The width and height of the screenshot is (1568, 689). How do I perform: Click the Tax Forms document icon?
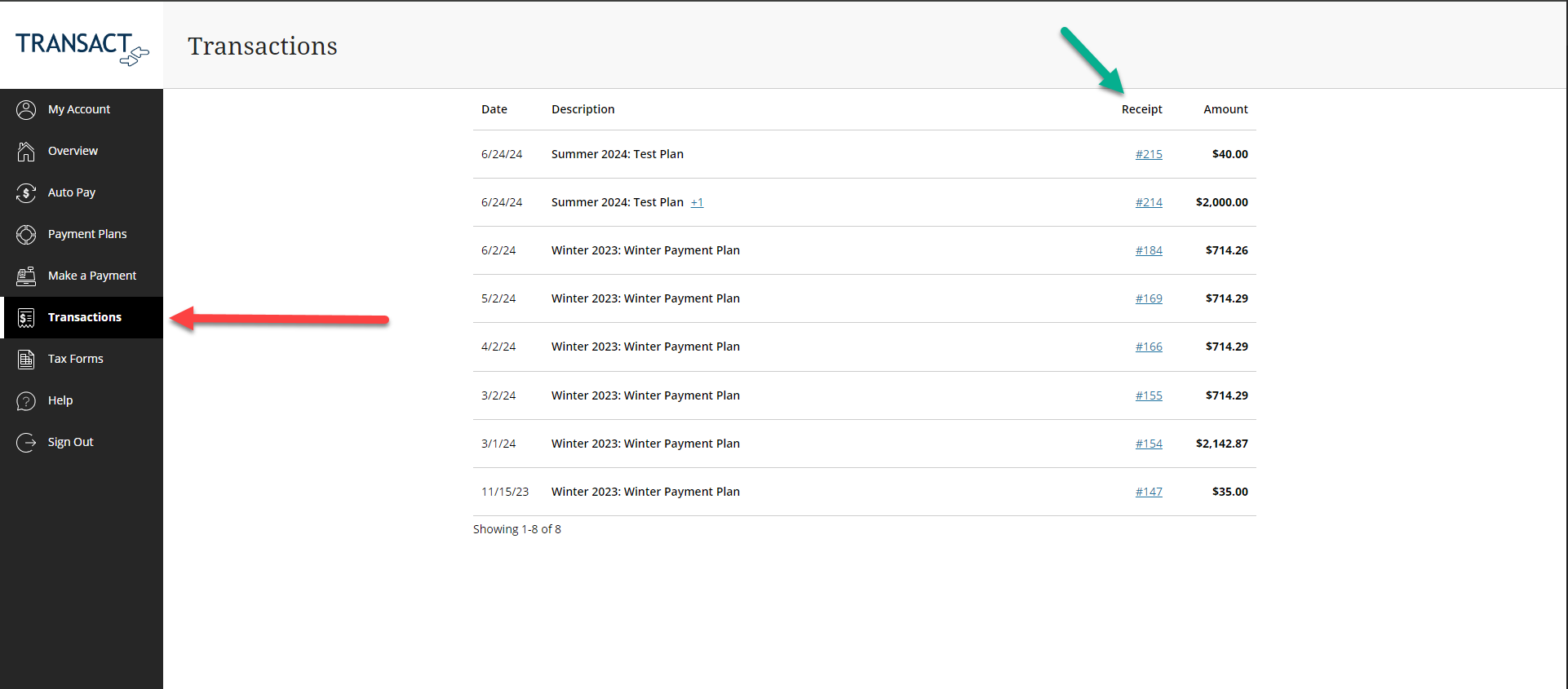(x=26, y=359)
